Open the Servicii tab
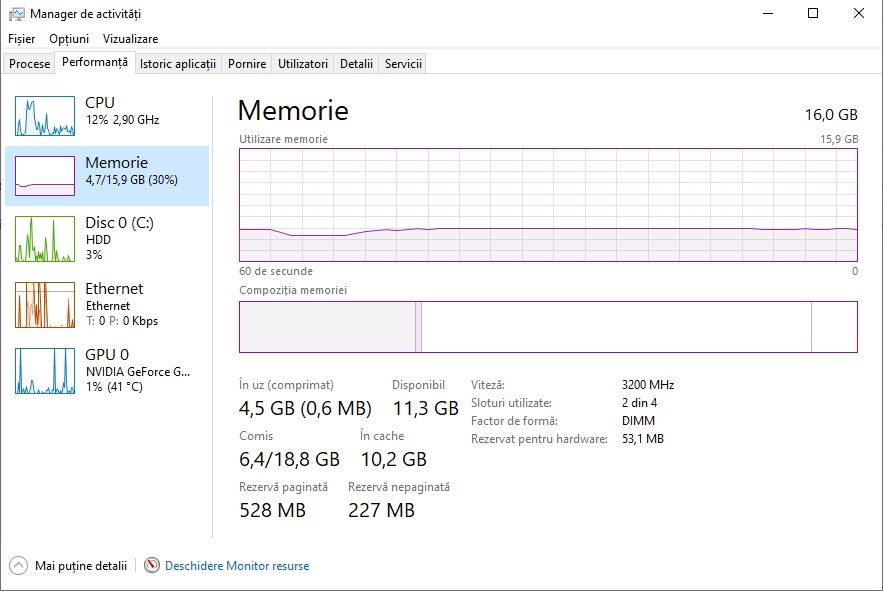883x591 pixels. (403, 64)
